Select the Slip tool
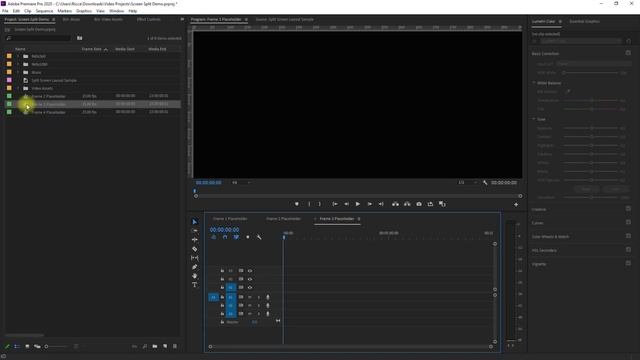 click(195, 258)
